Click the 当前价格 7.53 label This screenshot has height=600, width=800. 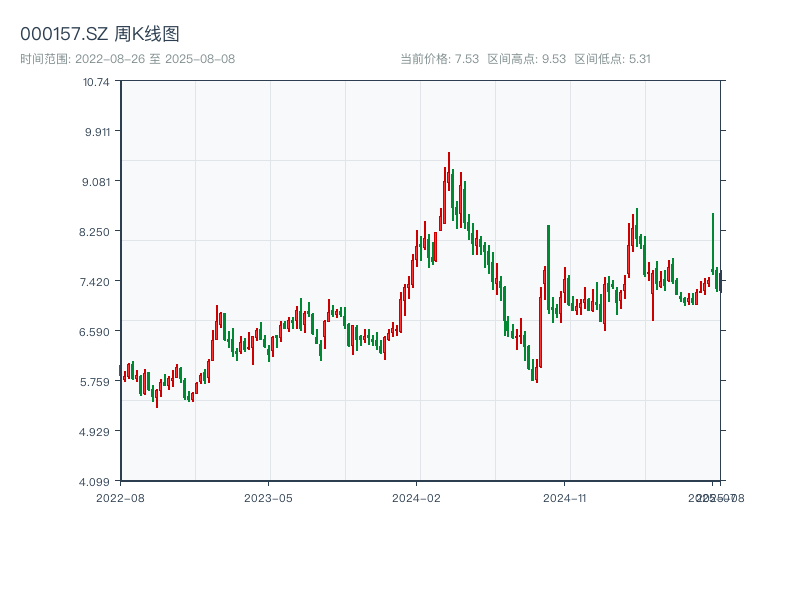pyautogui.click(x=439, y=59)
